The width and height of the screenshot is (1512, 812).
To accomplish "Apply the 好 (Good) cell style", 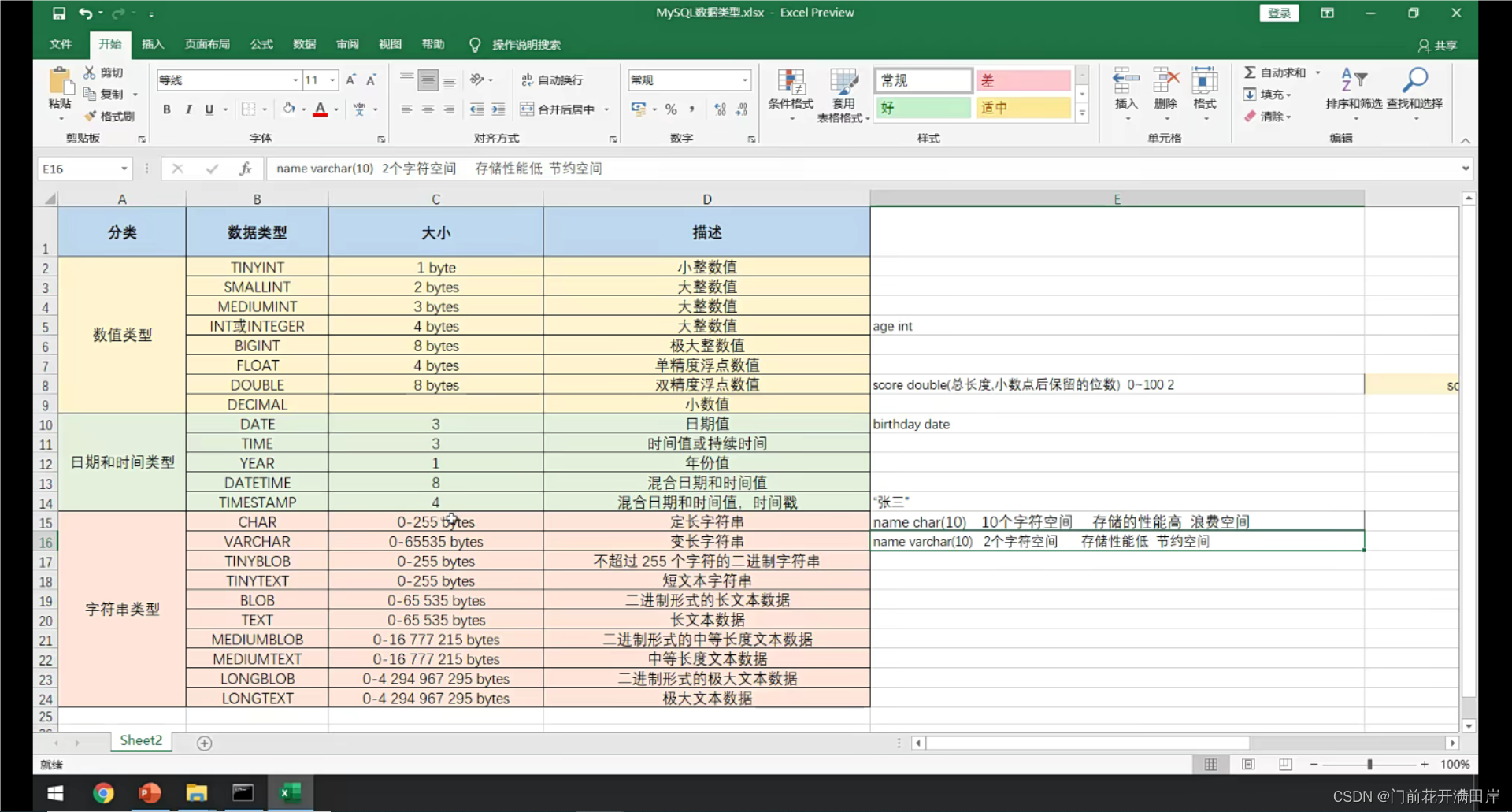I will tap(923, 107).
